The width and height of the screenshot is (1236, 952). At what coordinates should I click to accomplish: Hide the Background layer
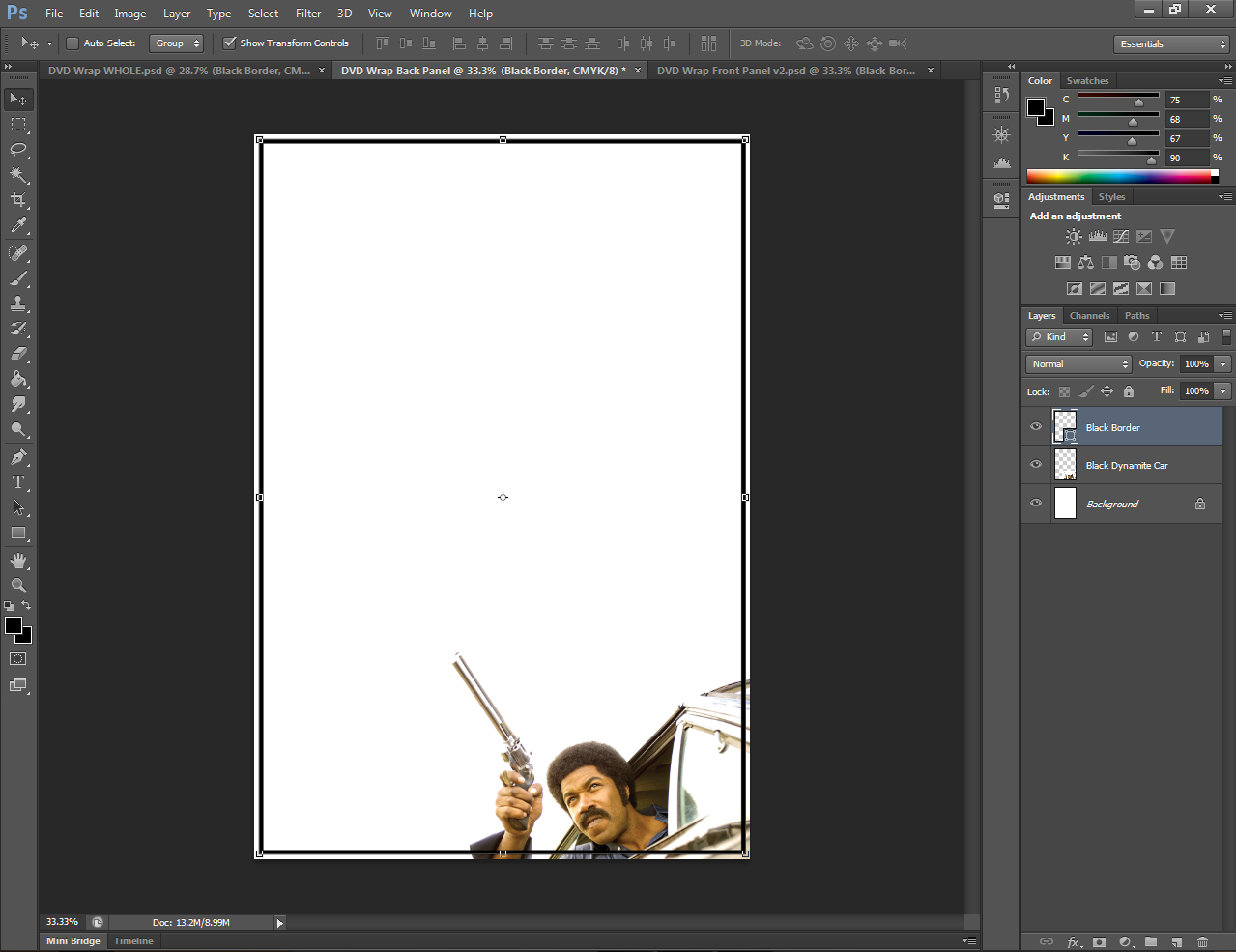point(1036,504)
